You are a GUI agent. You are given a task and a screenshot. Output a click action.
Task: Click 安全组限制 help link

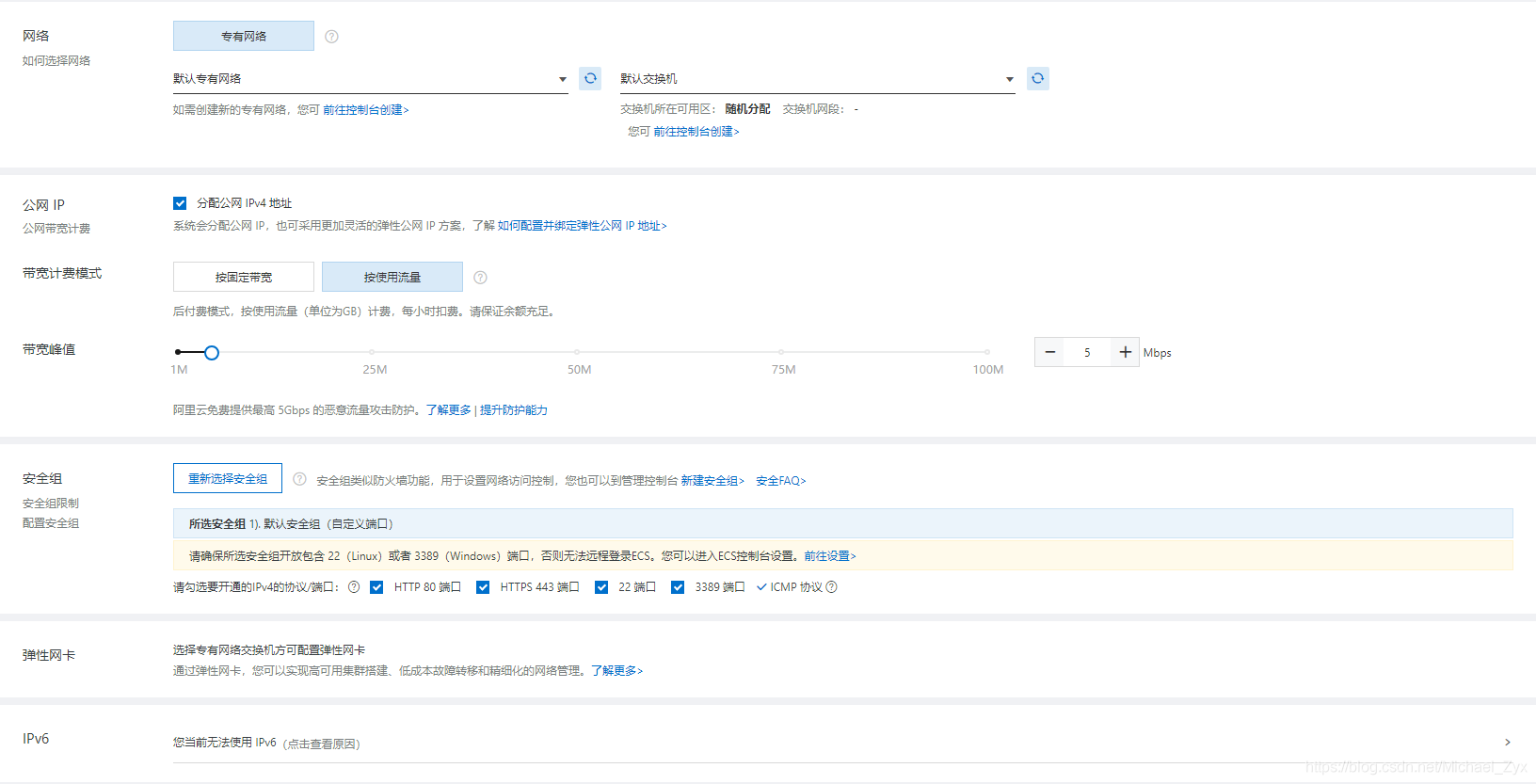pos(51,504)
